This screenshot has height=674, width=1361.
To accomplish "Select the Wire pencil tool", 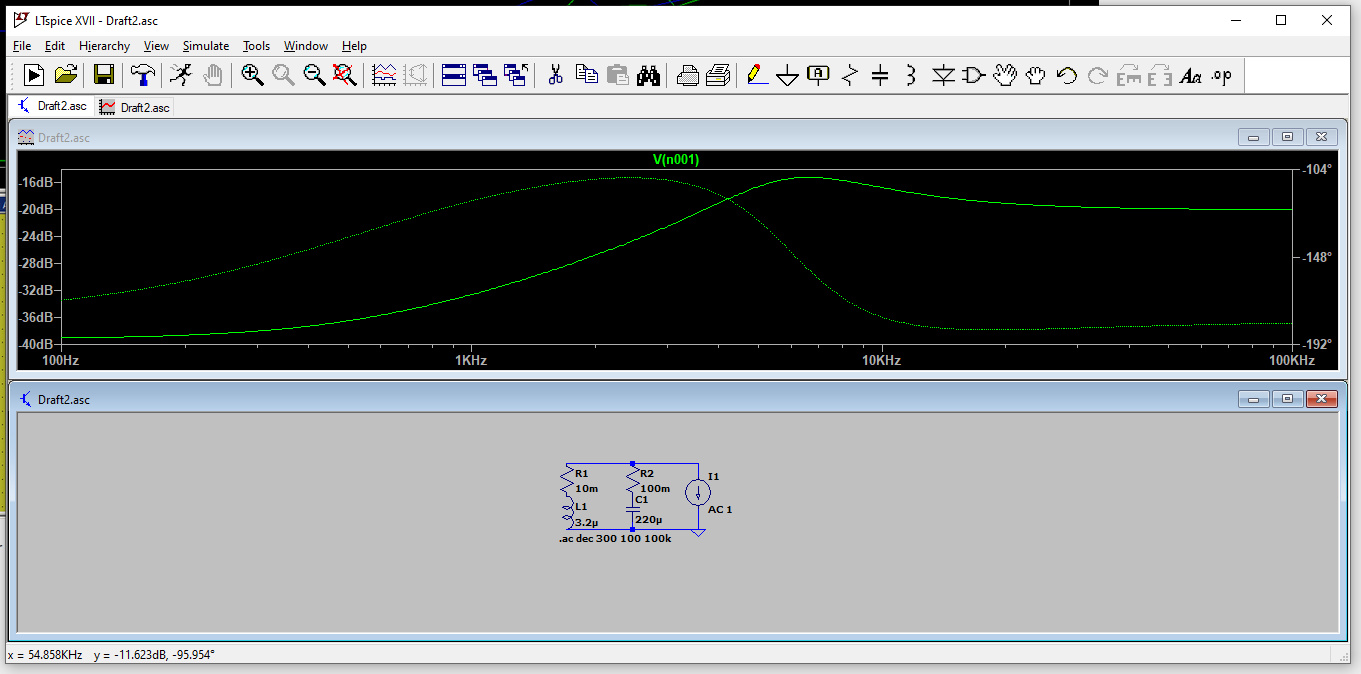I will [x=757, y=75].
